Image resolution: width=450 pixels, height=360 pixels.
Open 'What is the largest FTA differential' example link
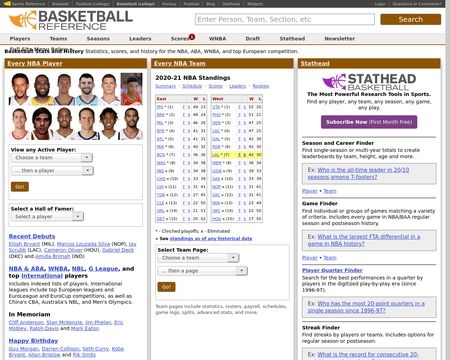point(364,240)
